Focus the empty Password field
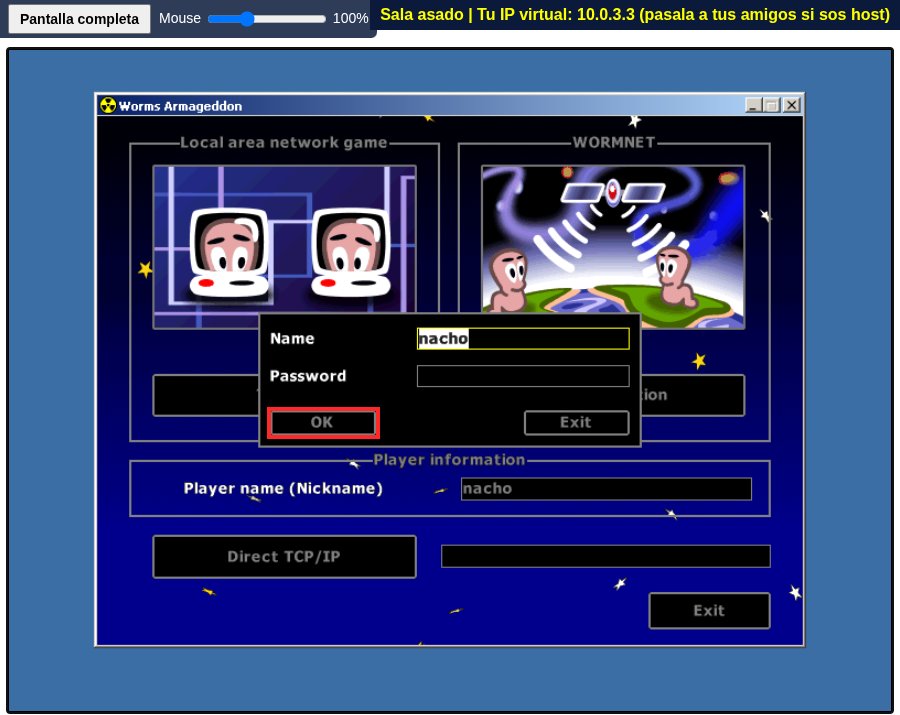Image resolution: width=900 pixels, height=715 pixels. point(523,376)
